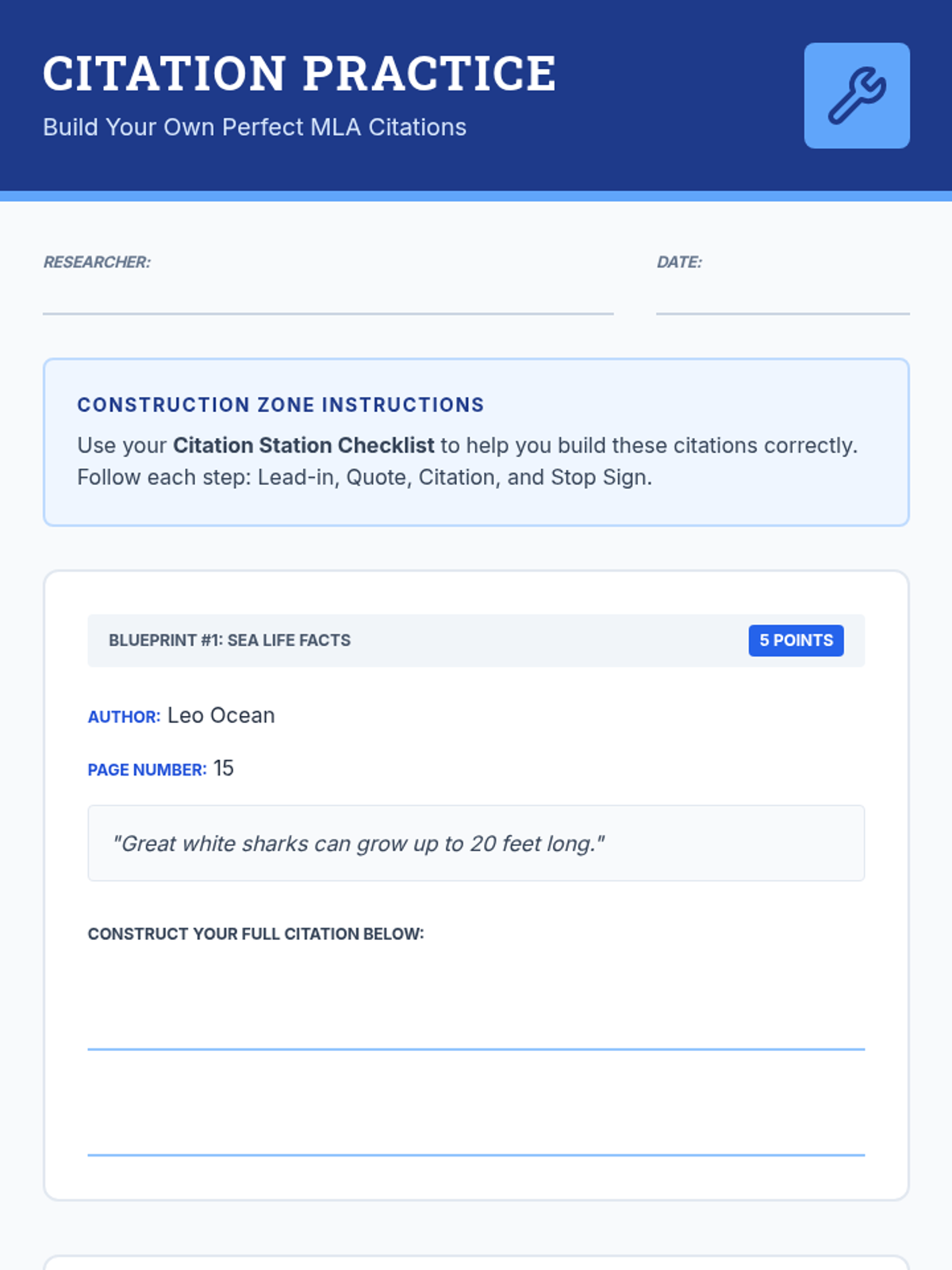Click the PAGE NUMBER label
The height and width of the screenshot is (1270, 952).
pos(147,770)
